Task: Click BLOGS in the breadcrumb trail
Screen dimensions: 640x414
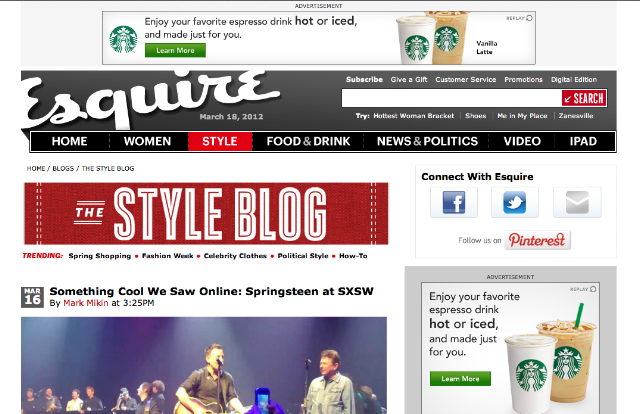Action: coord(63,169)
